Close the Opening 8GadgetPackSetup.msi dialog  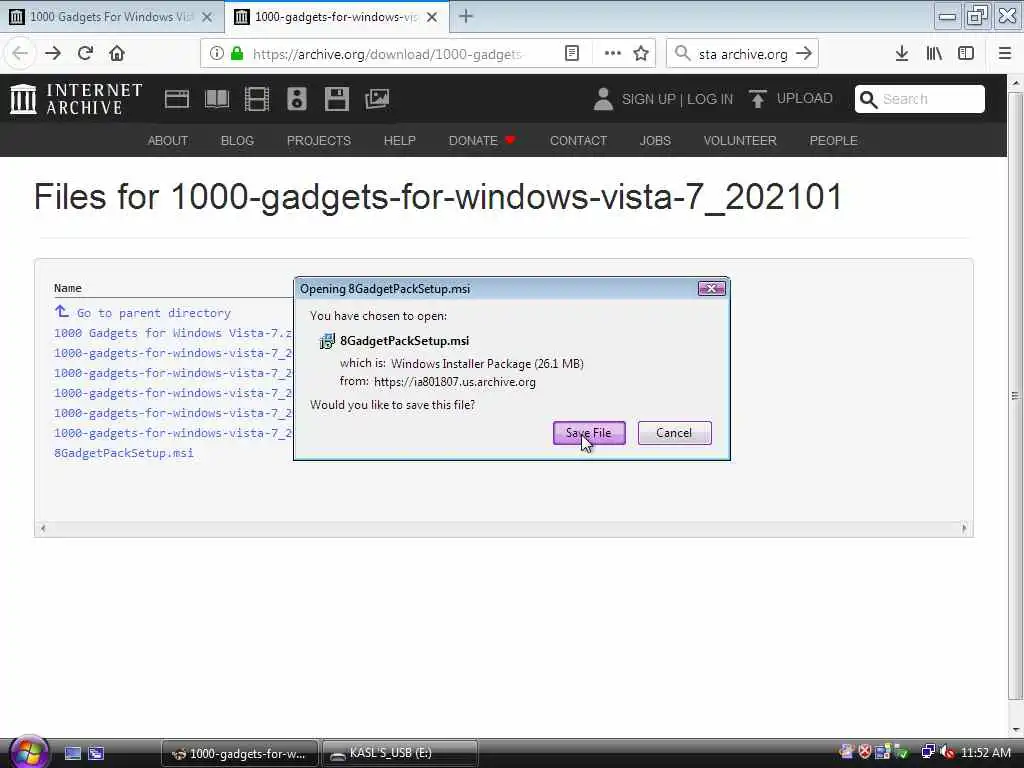pos(711,288)
